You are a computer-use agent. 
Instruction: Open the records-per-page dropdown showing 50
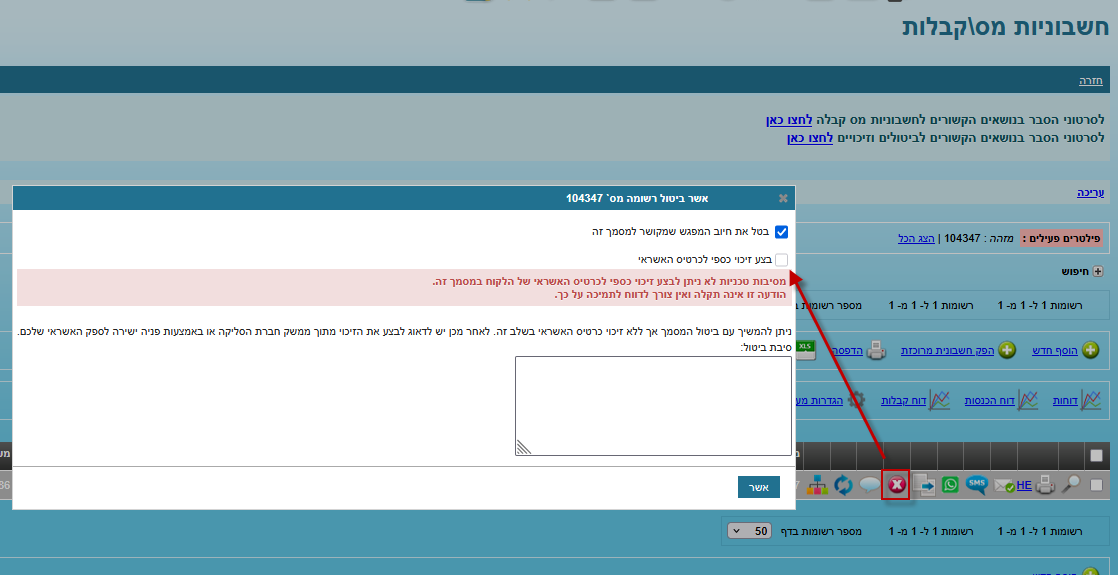749,531
